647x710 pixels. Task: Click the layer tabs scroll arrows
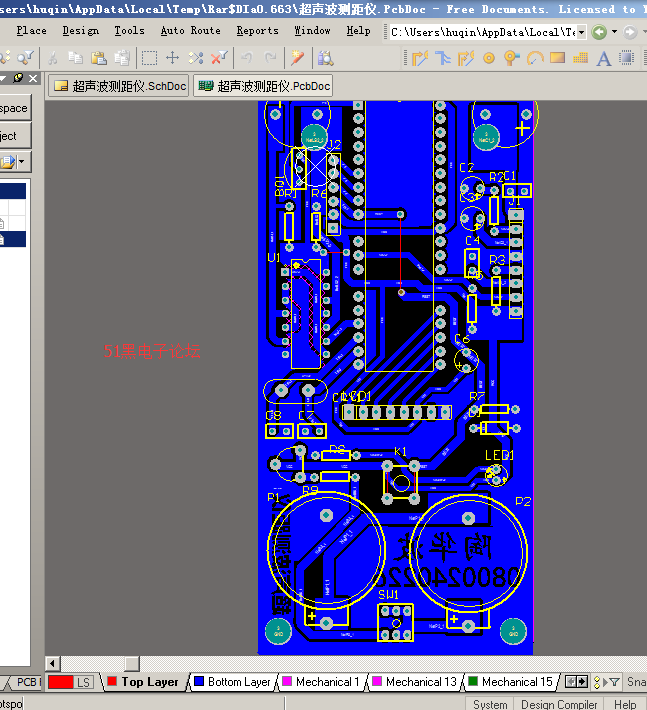coord(577,681)
